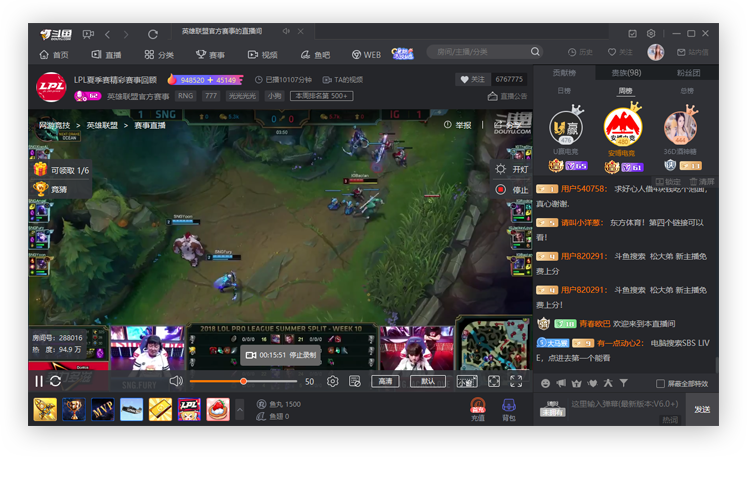This screenshot has height=487, width=747.
Task: Click the noble crown icon
Action: pyautogui.click(x=577, y=383)
